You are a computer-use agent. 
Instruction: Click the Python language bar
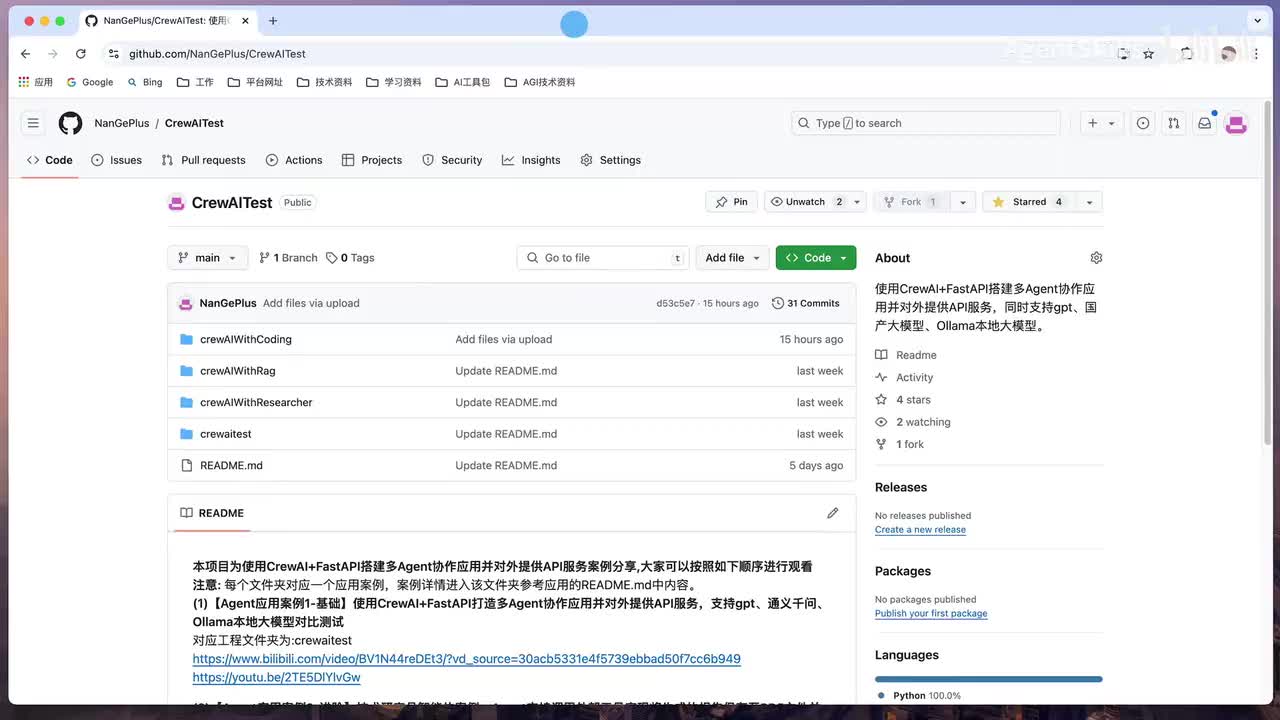click(x=989, y=679)
